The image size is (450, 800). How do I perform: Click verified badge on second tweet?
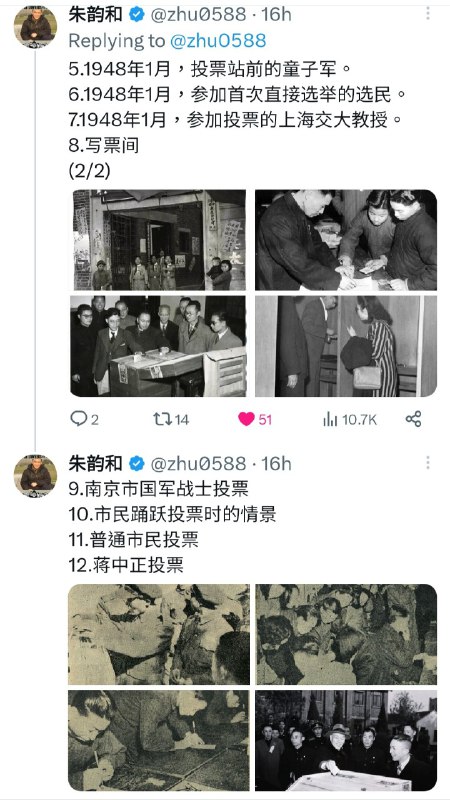[137, 464]
